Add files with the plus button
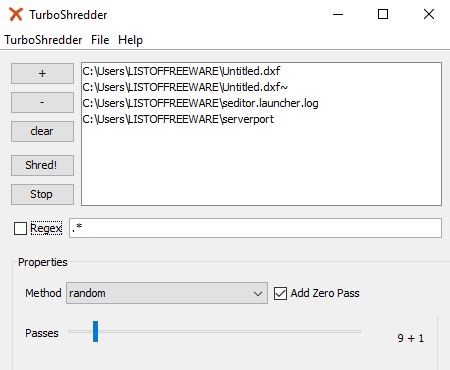This screenshot has width=450, height=370. pos(42,73)
